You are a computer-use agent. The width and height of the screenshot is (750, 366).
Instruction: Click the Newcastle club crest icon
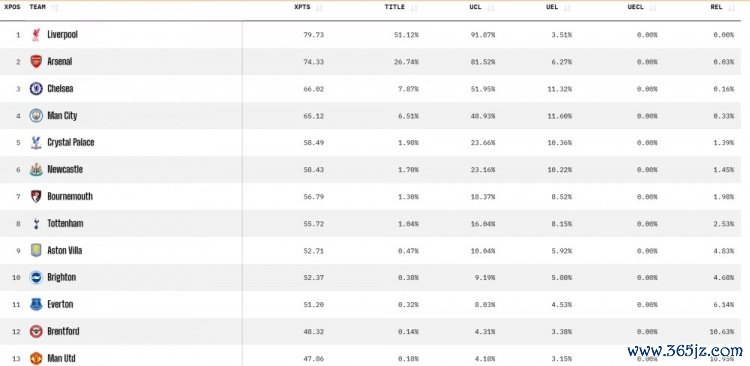(x=36, y=169)
